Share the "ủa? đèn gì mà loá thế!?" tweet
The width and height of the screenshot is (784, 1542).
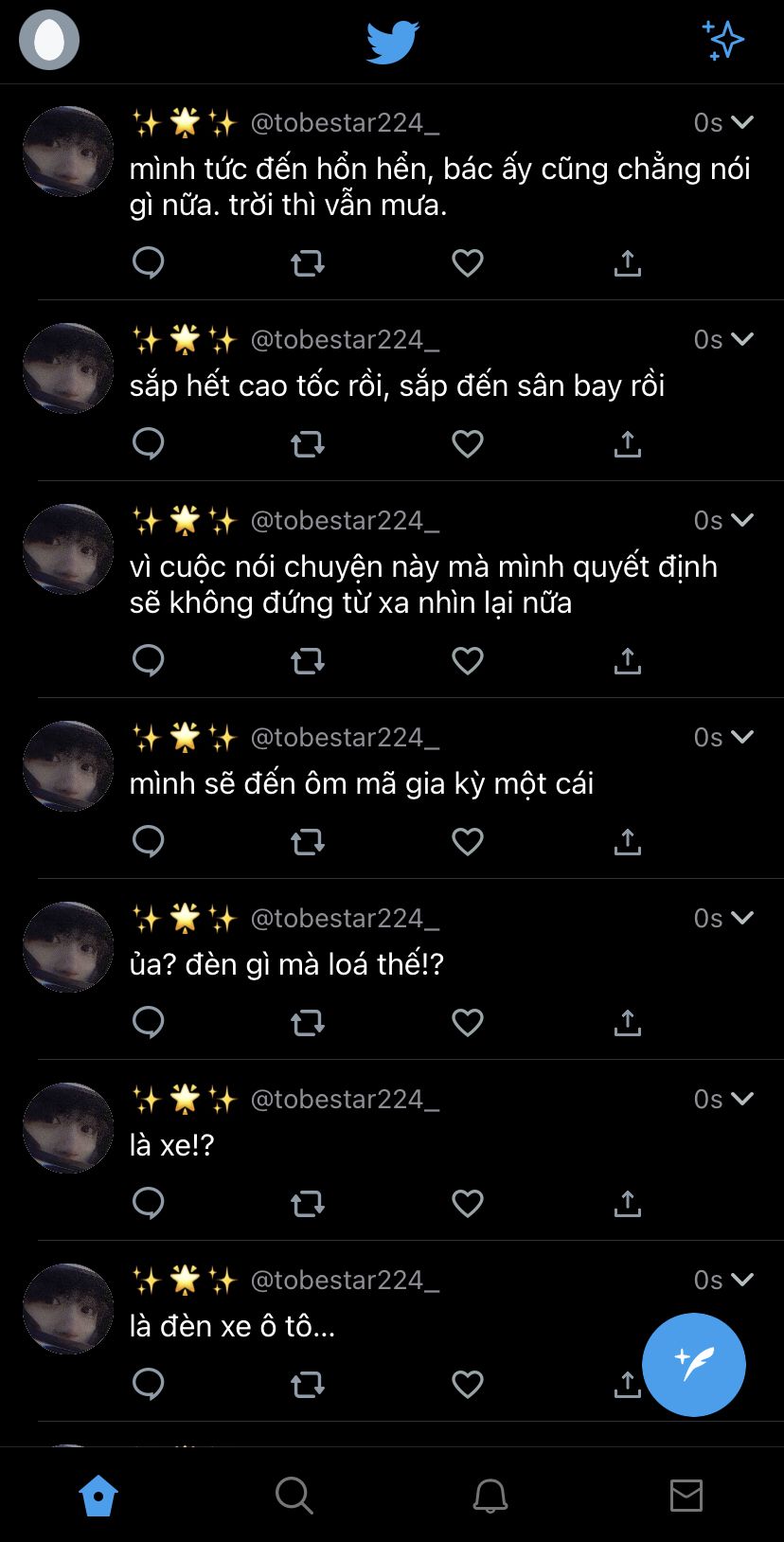coord(627,1022)
